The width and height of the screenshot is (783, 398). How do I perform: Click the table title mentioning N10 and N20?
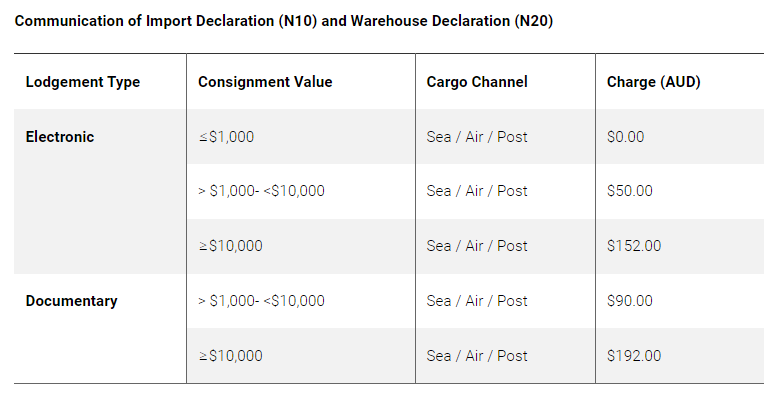click(284, 21)
